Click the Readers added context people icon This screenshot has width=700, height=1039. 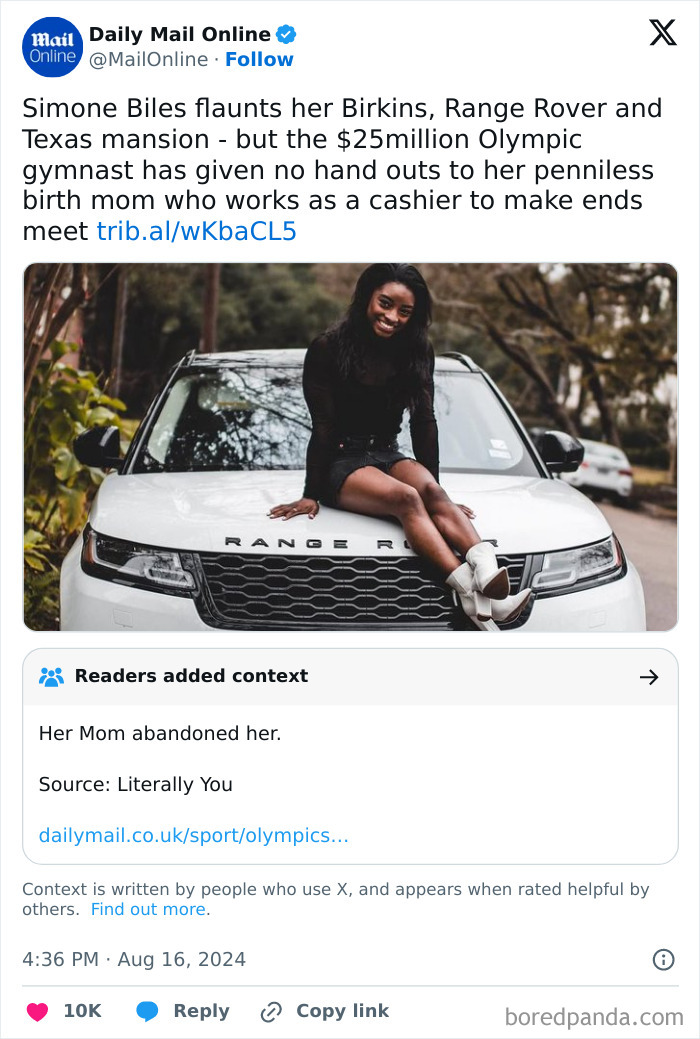pyautogui.click(x=51, y=675)
